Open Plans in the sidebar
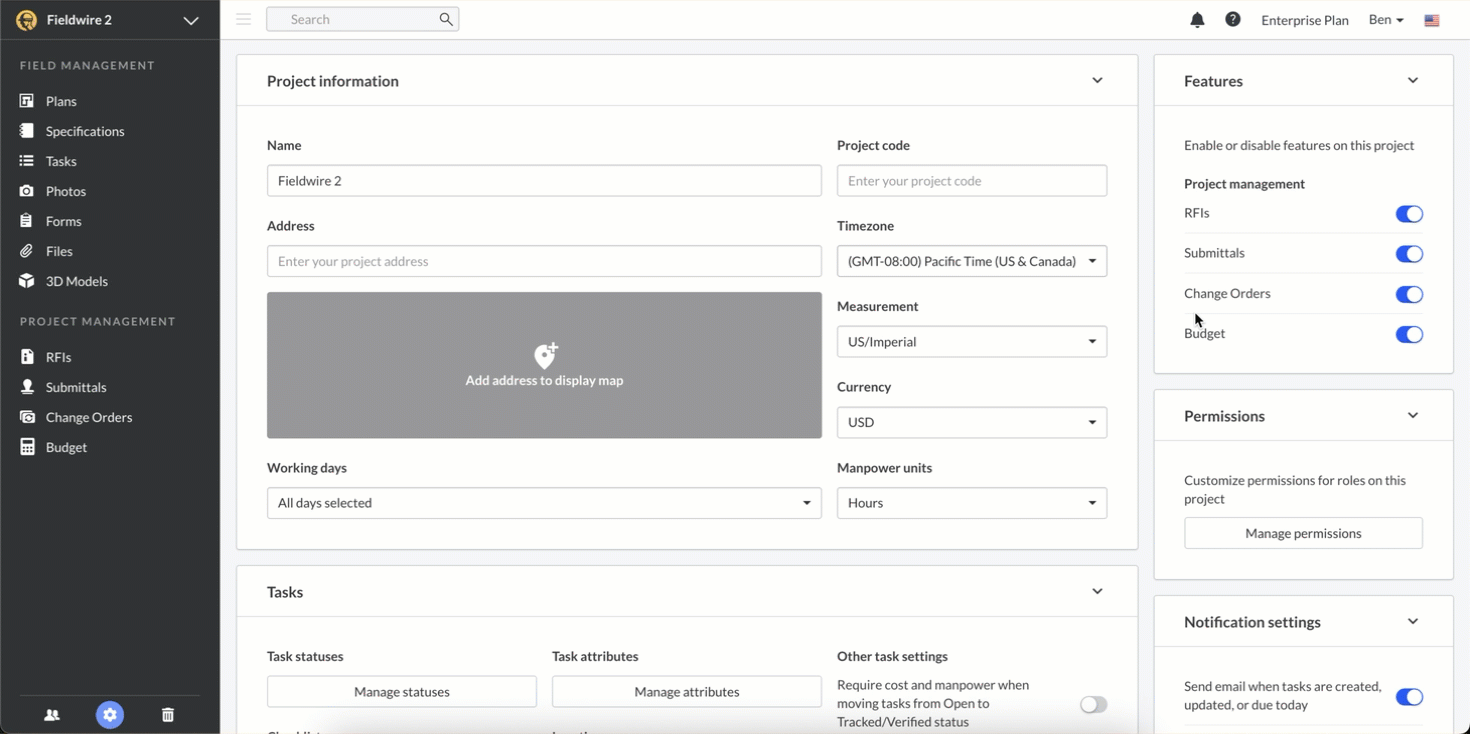 pos(61,101)
